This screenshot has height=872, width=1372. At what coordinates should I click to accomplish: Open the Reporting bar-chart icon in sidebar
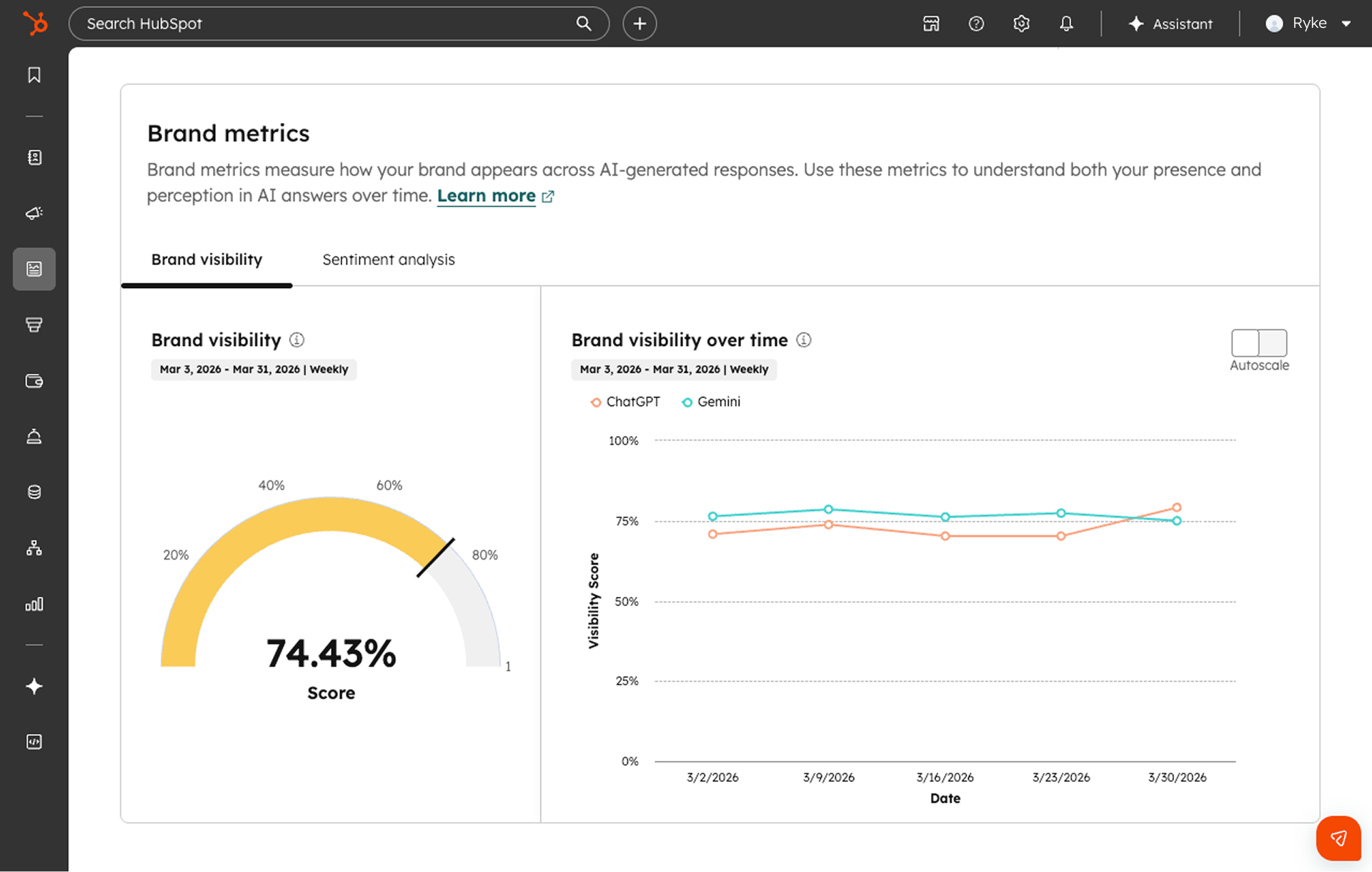tap(34, 604)
